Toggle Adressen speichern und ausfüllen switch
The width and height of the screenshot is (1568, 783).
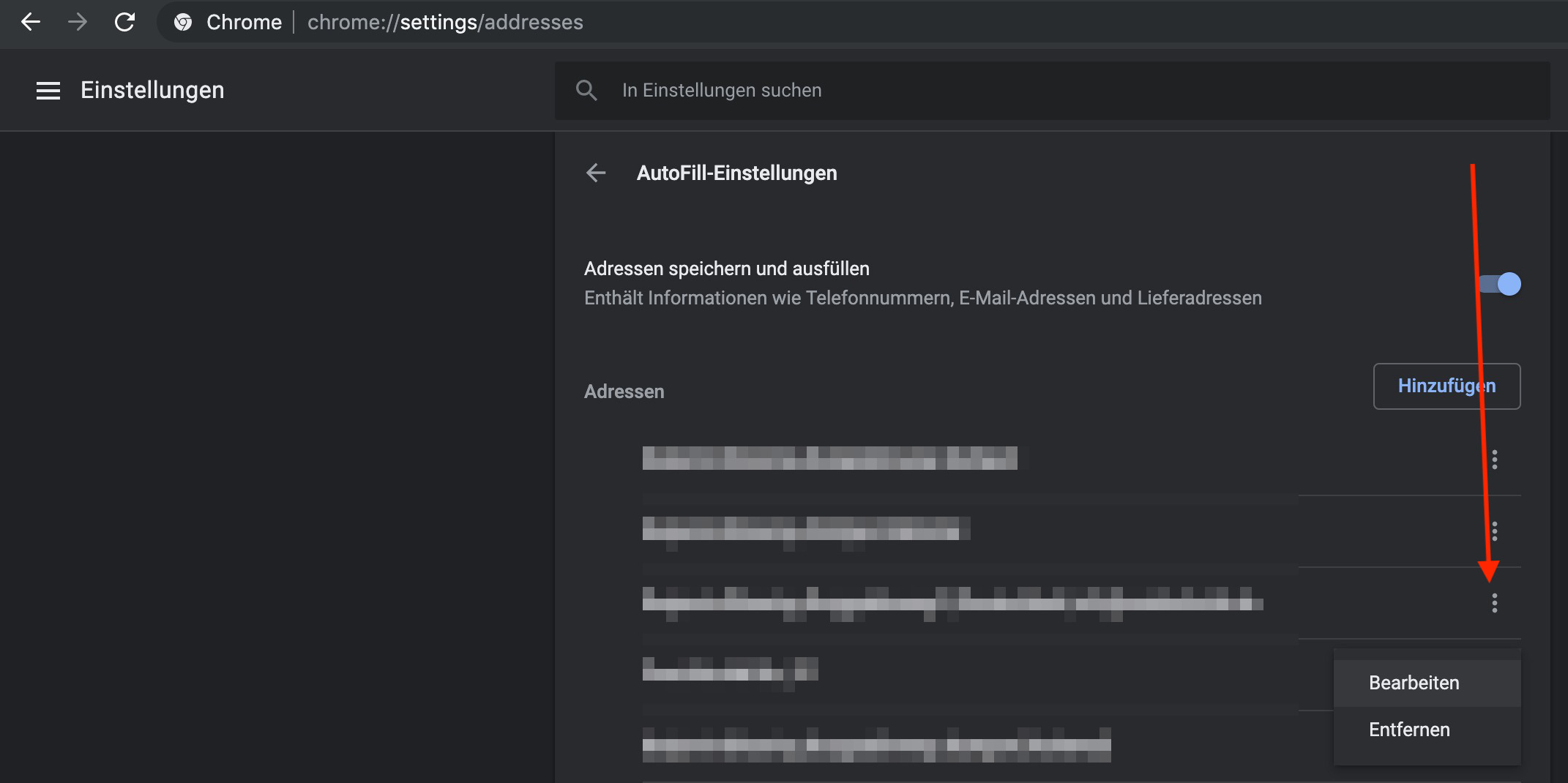tap(1499, 284)
